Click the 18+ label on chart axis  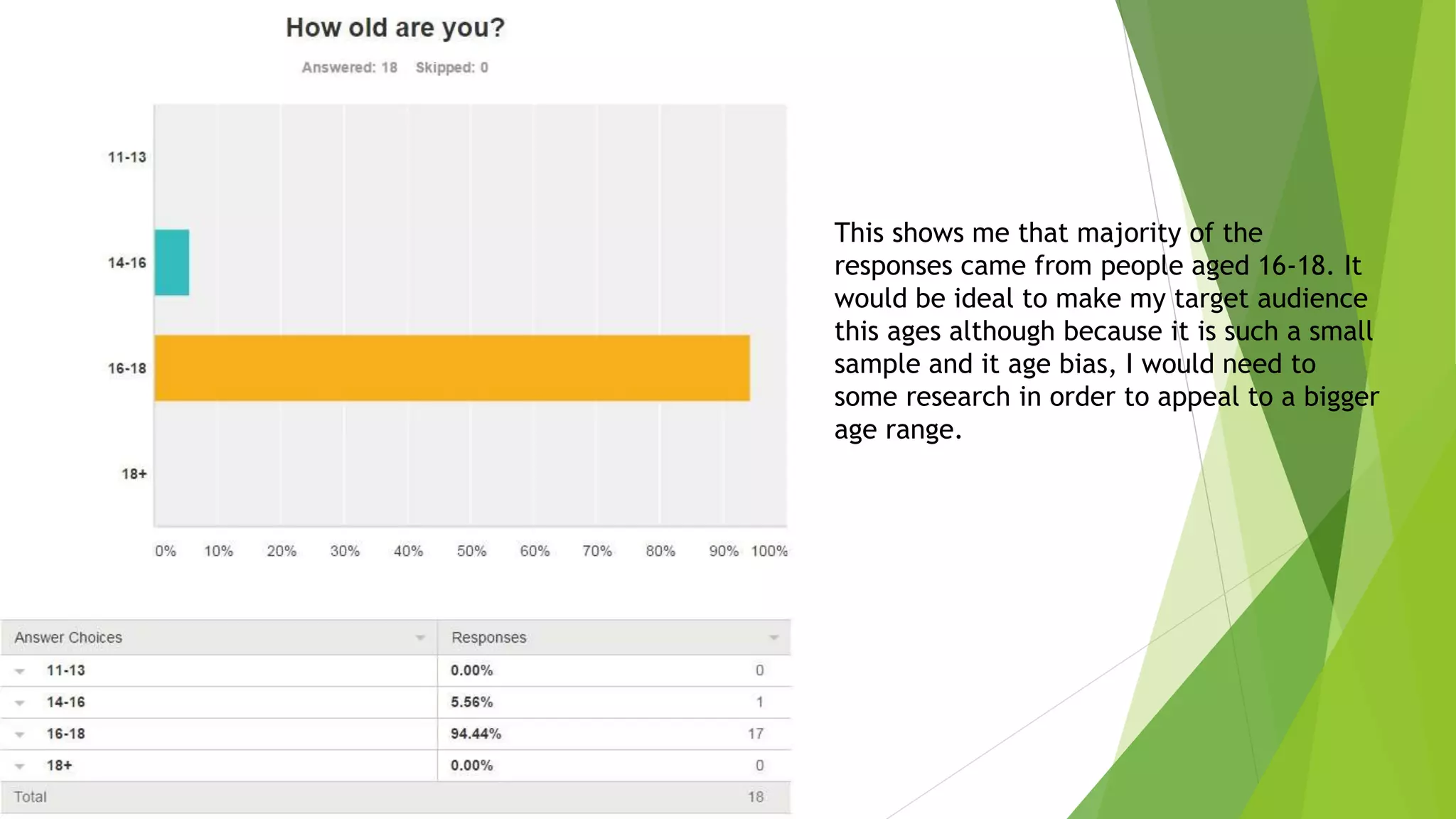coord(134,474)
